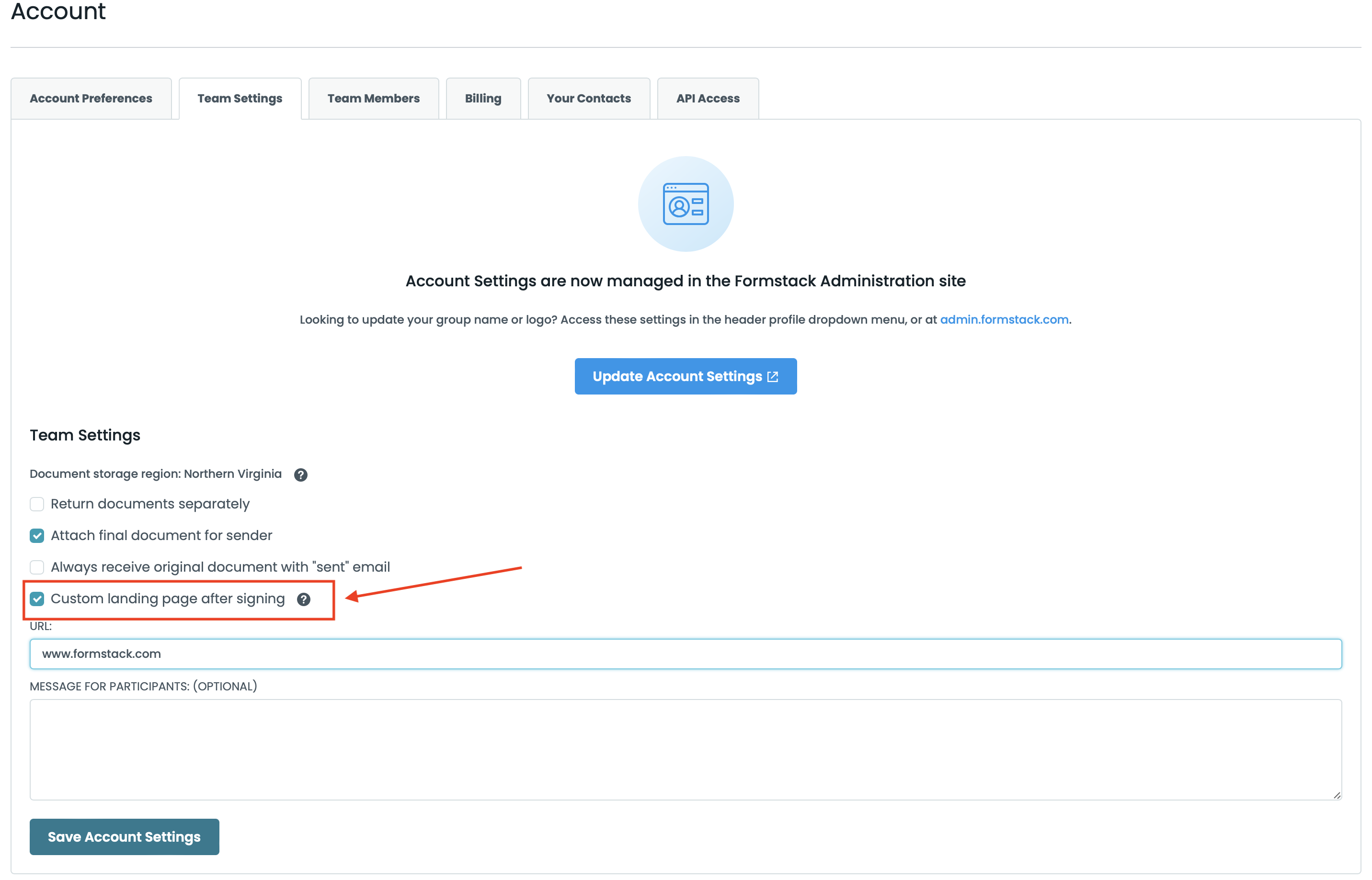Check Always receive original document option
1372x880 pixels.
(37, 567)
